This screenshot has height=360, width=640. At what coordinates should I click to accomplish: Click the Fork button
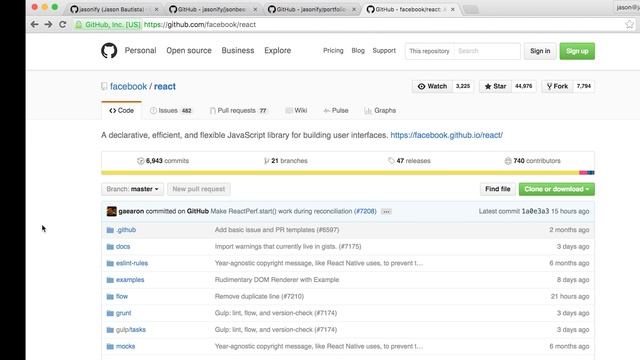(x=558, y=86)
